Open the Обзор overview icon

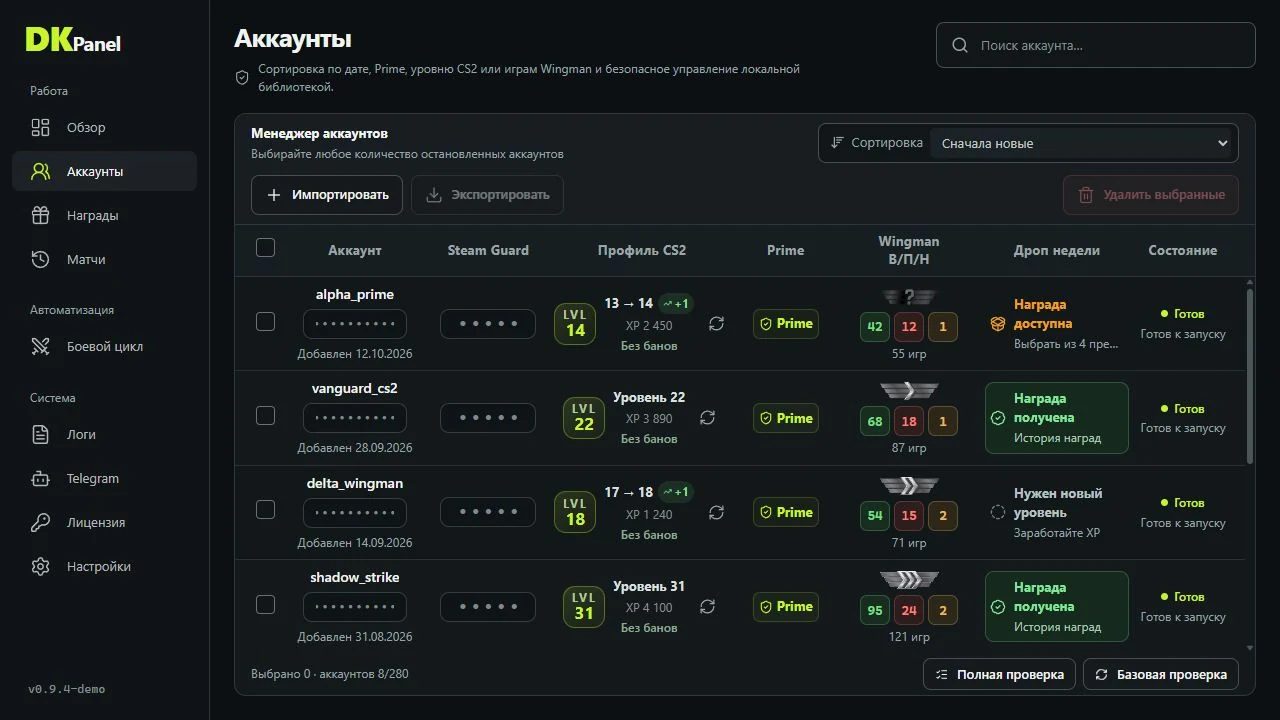(40, 127)
